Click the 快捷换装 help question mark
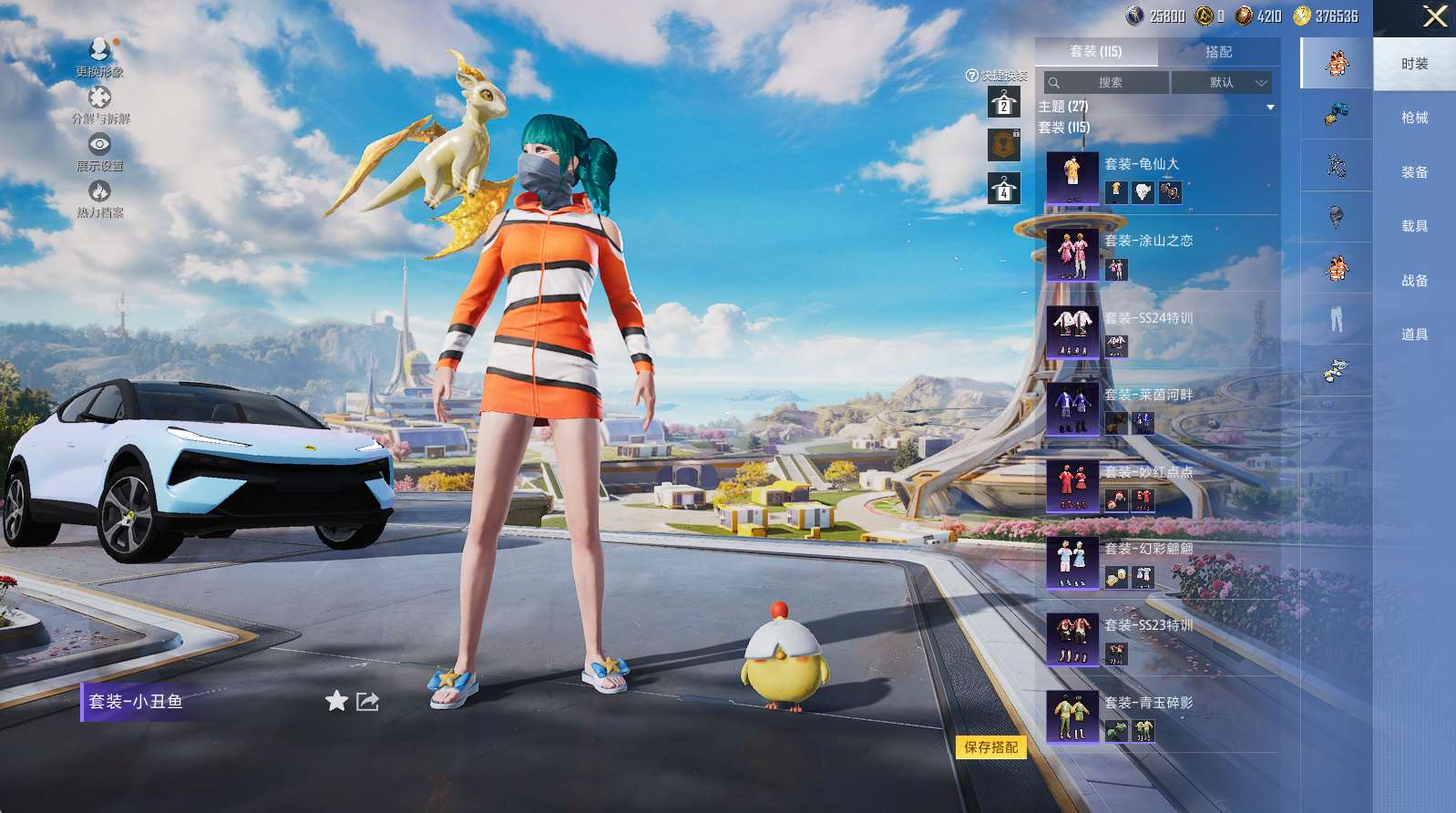 972,76
